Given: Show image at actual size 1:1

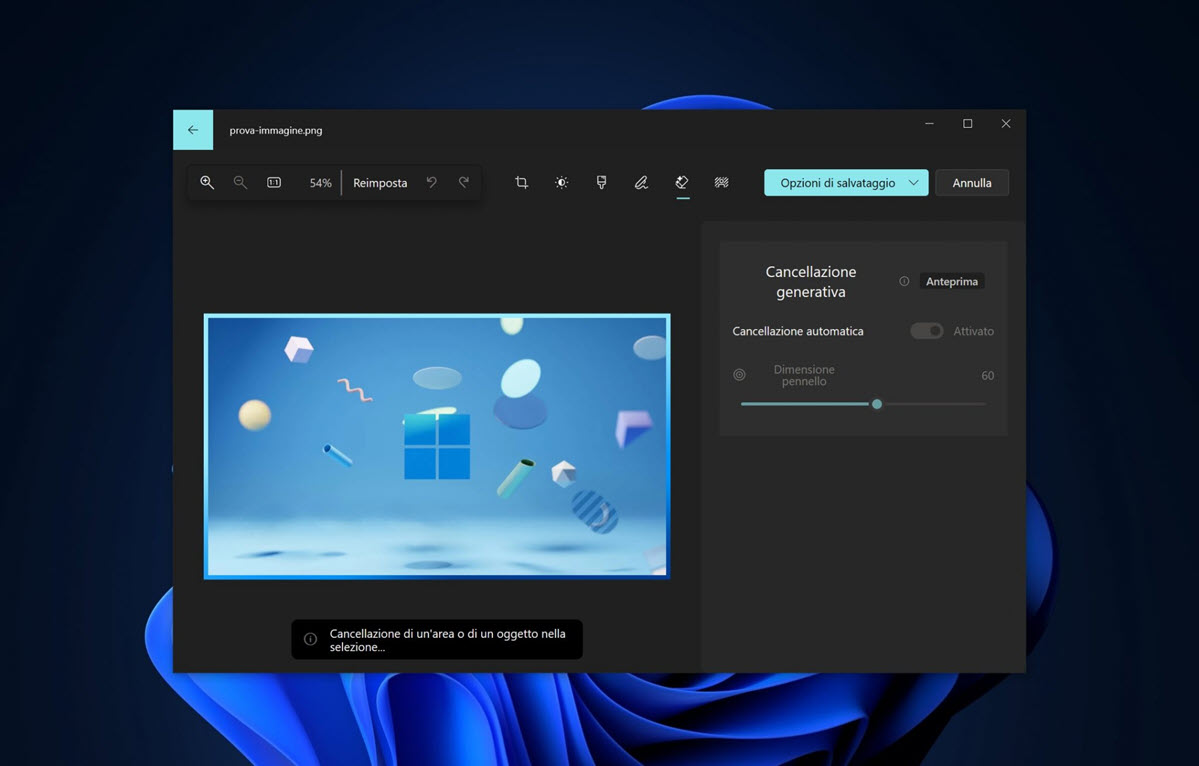Looking at the screenshot, I should tap(274, 183).
